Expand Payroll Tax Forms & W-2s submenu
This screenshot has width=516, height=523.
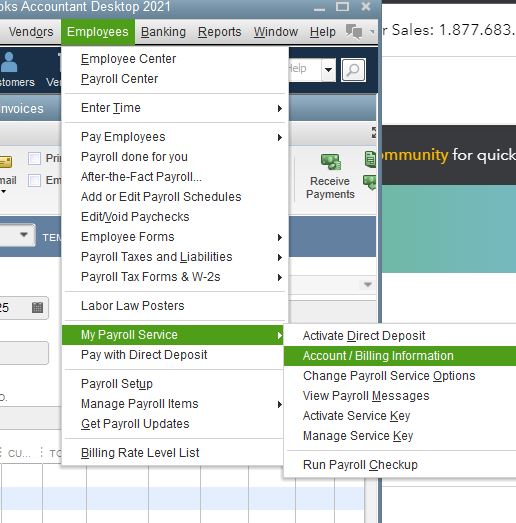(x=175, y=277)
